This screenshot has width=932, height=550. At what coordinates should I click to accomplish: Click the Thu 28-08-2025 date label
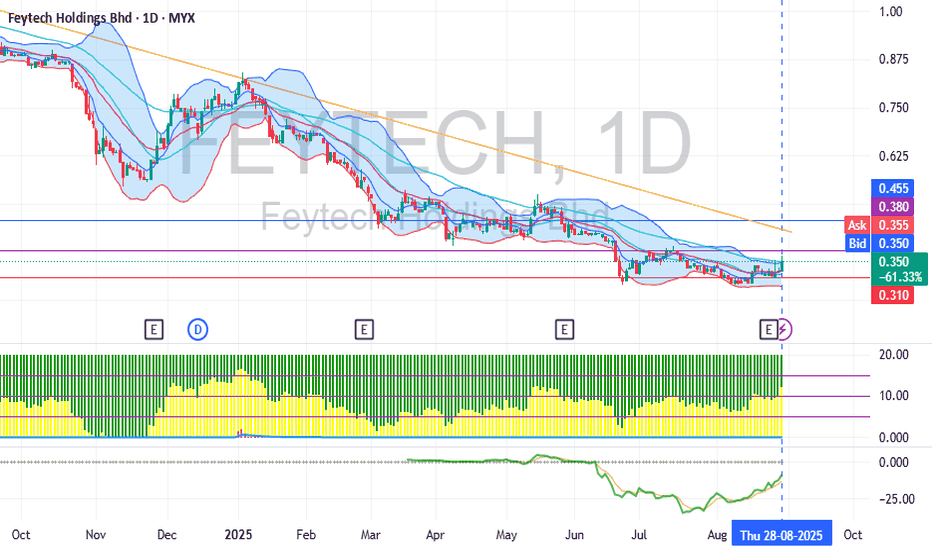tap(782, 535)
